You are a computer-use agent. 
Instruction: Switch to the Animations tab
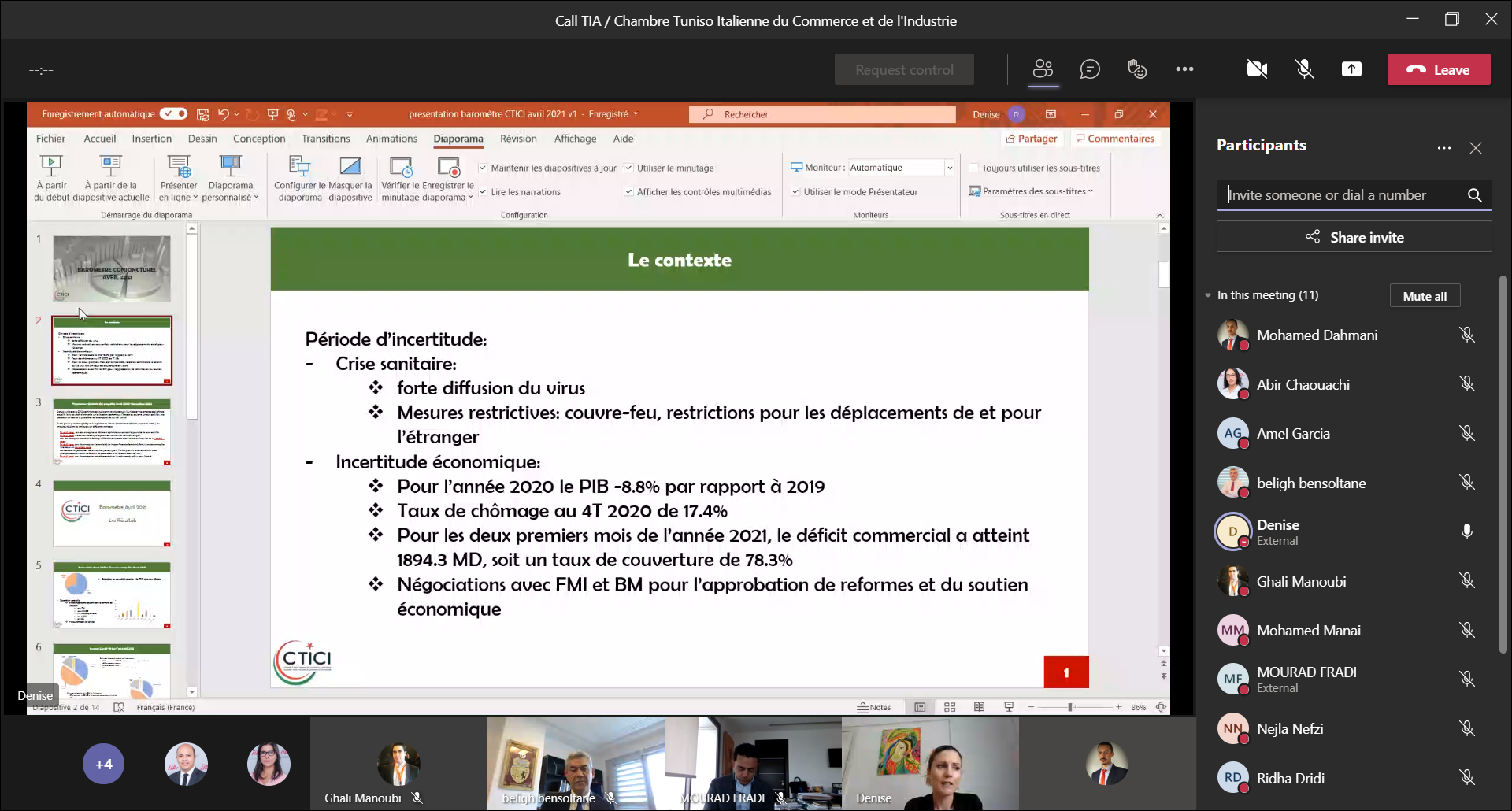coord(391,139)
